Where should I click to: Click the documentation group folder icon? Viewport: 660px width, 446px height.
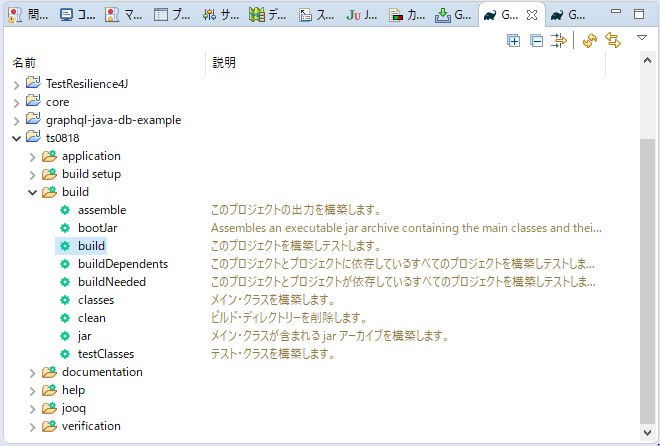(x=49, y=372)
